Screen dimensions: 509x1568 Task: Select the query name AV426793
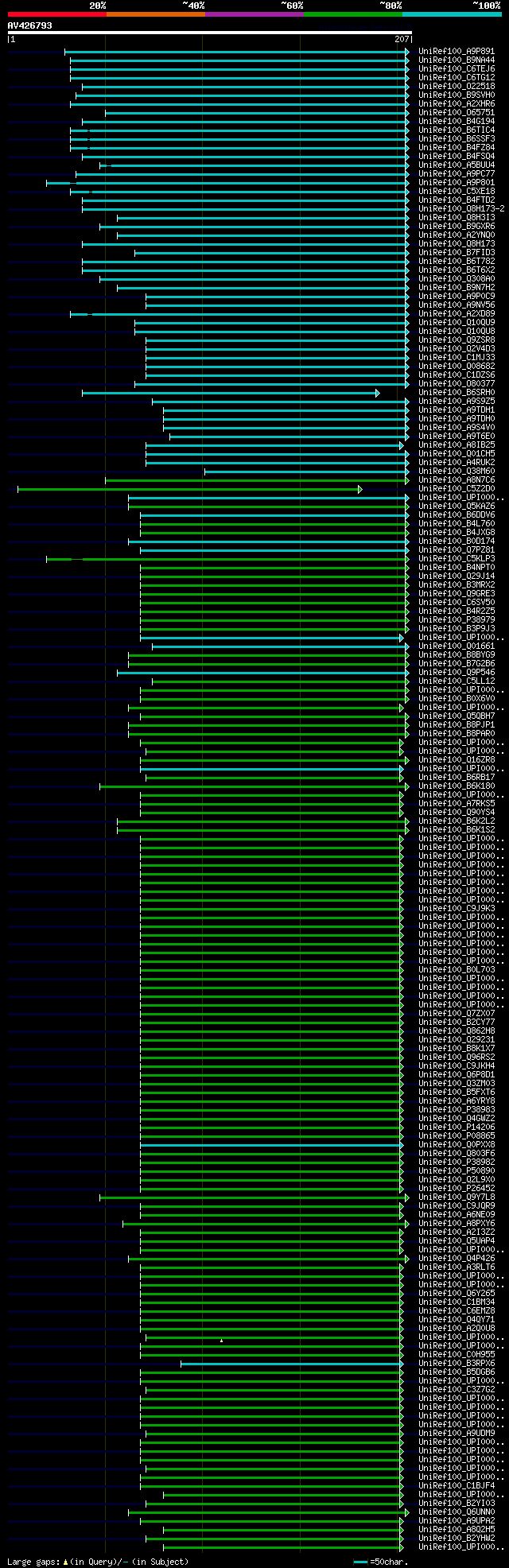click(30, 25)
